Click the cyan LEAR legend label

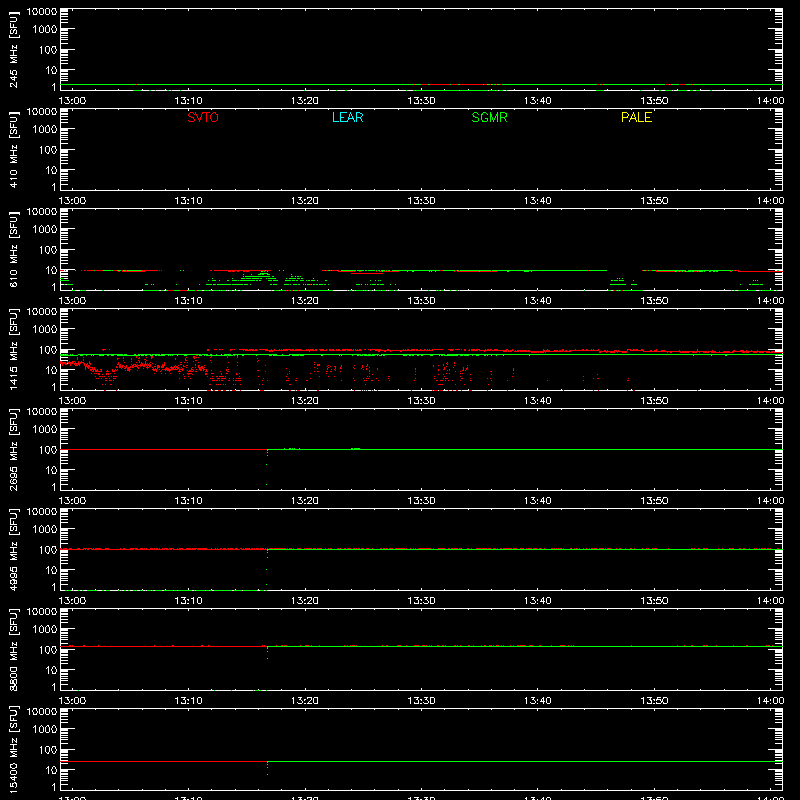click(347, 117)
